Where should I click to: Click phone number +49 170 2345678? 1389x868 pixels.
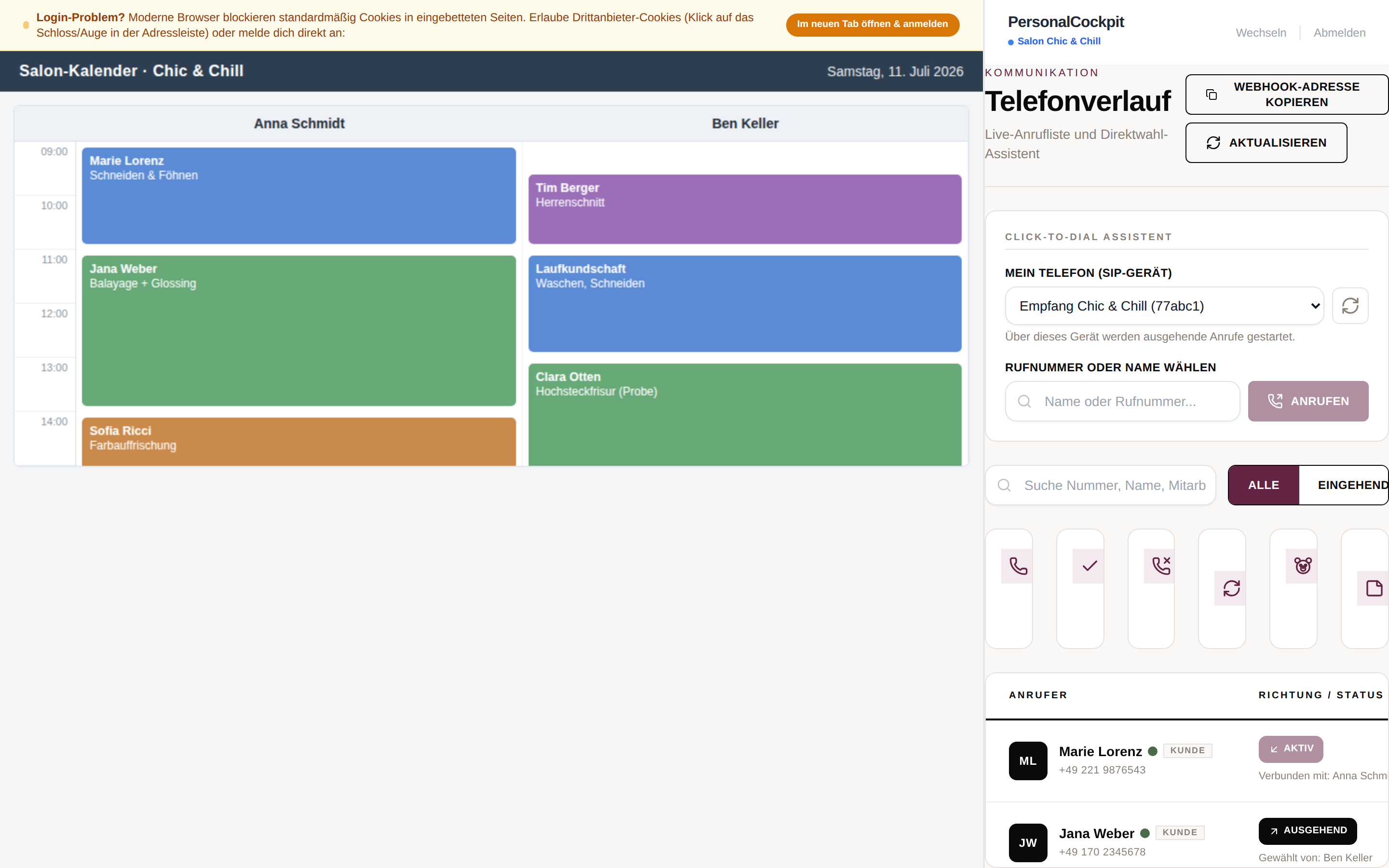[x=1102, y=852]
